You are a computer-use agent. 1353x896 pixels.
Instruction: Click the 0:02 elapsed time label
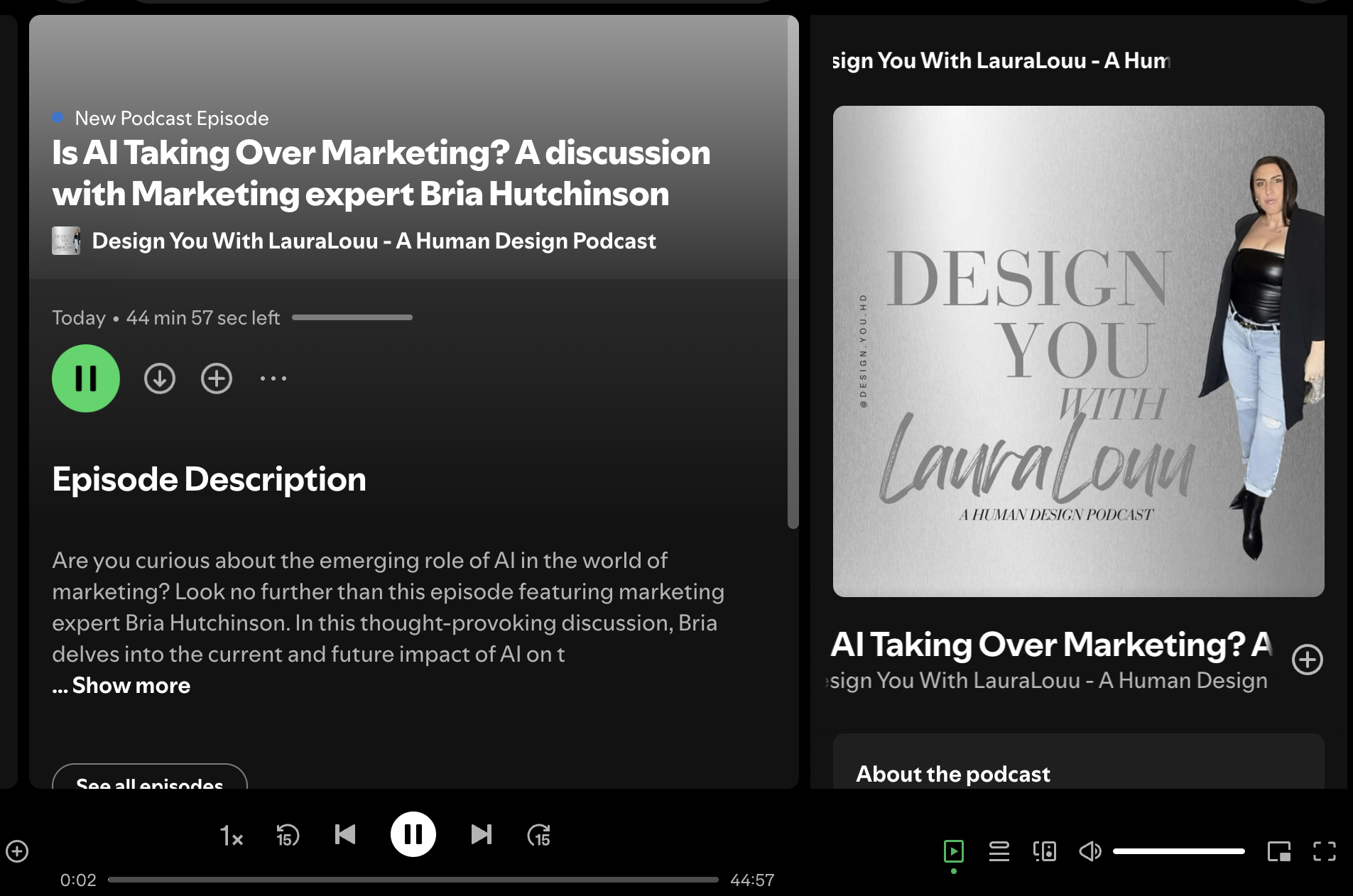(x=78, y=880)
